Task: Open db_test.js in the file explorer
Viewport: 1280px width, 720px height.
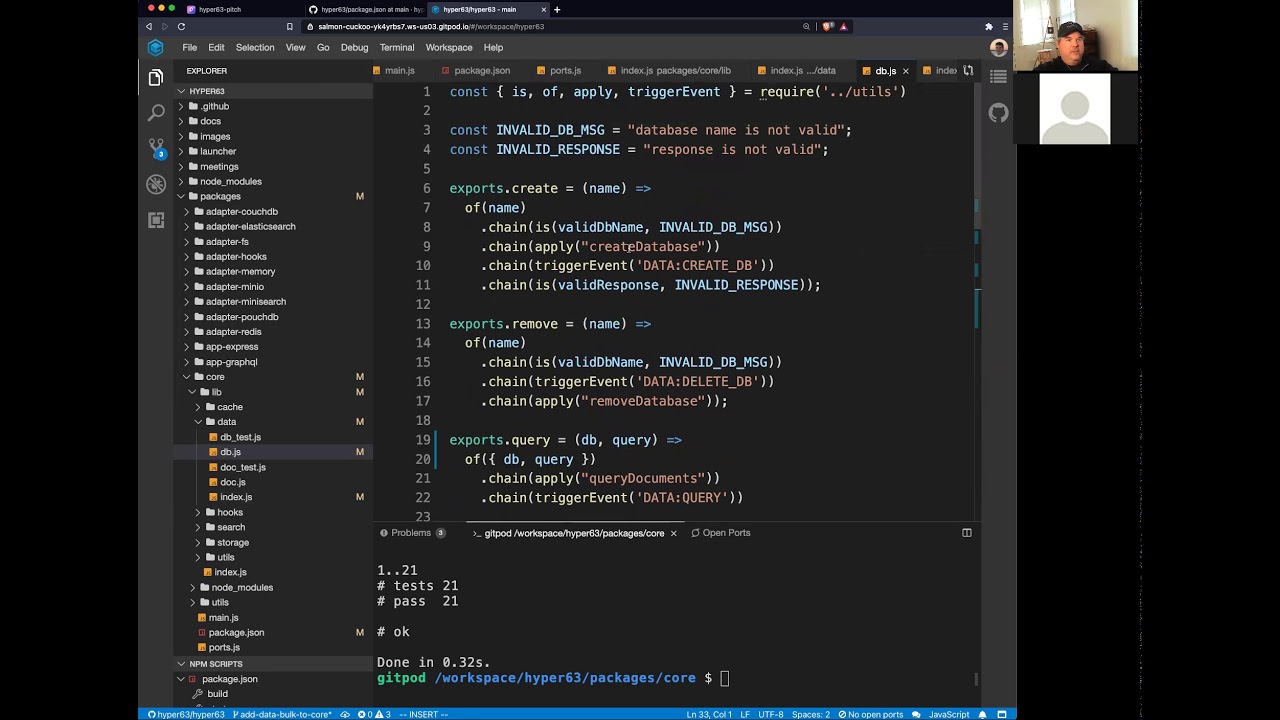Action: 240,437
